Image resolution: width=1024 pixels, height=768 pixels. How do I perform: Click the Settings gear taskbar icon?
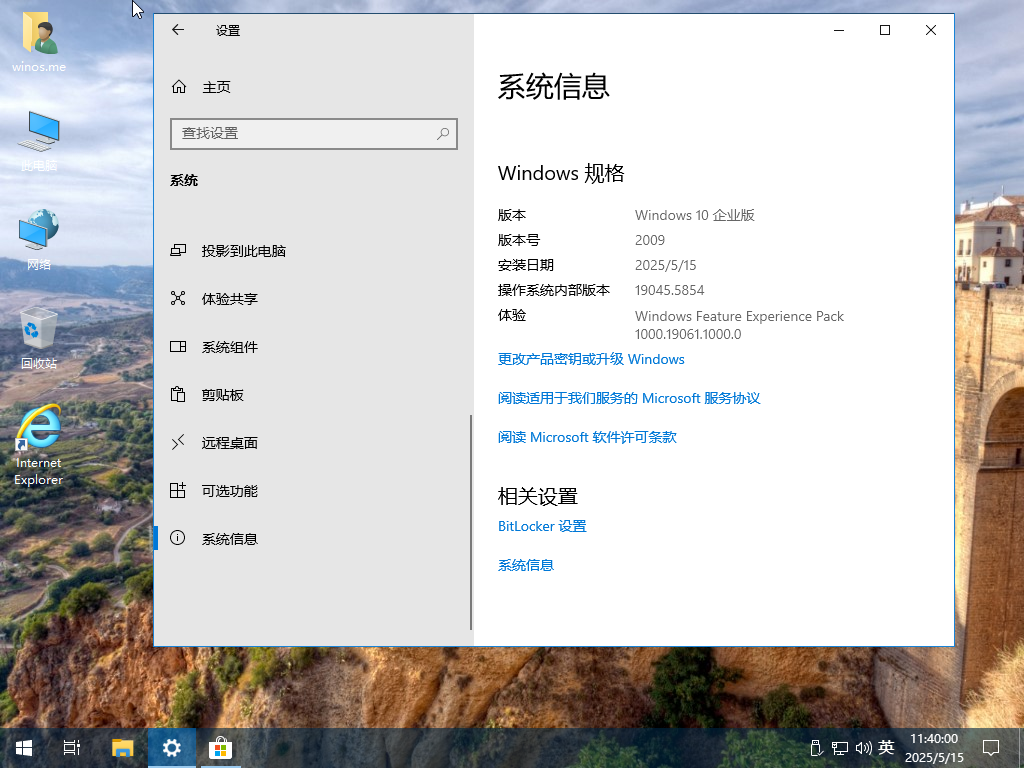click(172, 748)
